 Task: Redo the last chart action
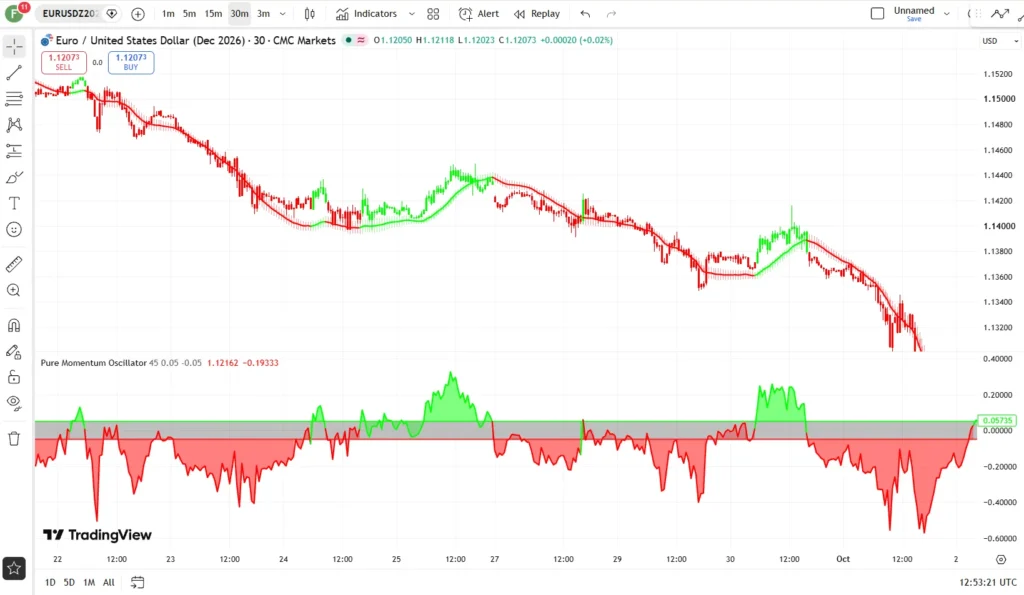(x=611, y=13)
